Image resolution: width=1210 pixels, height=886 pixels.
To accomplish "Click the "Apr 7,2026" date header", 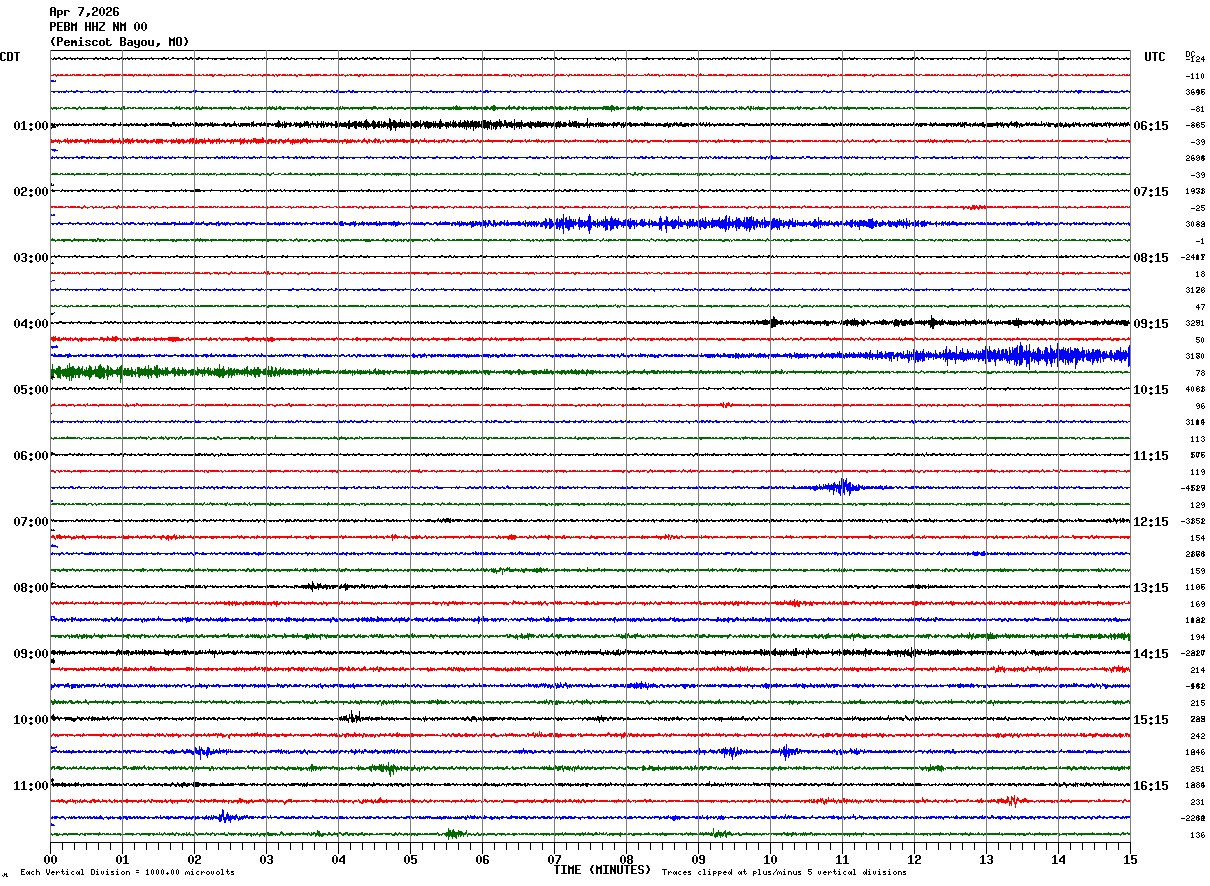I will (84, 12).
